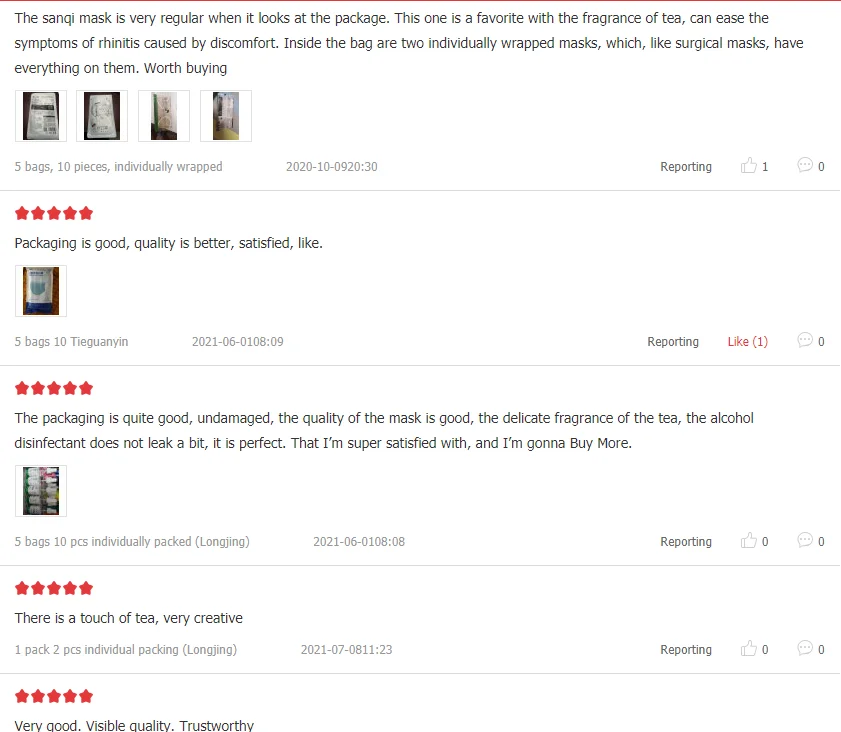Viewport: 841px width, 732px height.
Task: Click Reporting on the Longjing packaging review
Action: (x=685, y=541)
